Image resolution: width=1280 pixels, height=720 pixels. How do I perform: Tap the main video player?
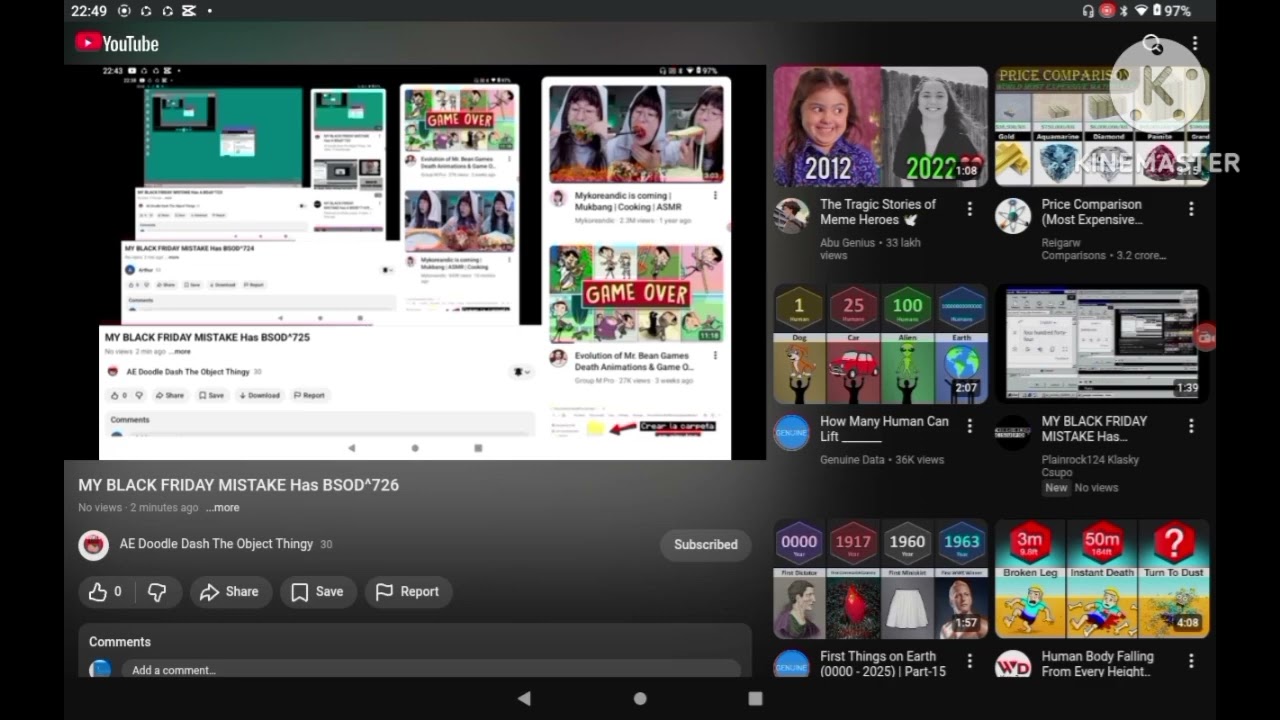point(415,262)
